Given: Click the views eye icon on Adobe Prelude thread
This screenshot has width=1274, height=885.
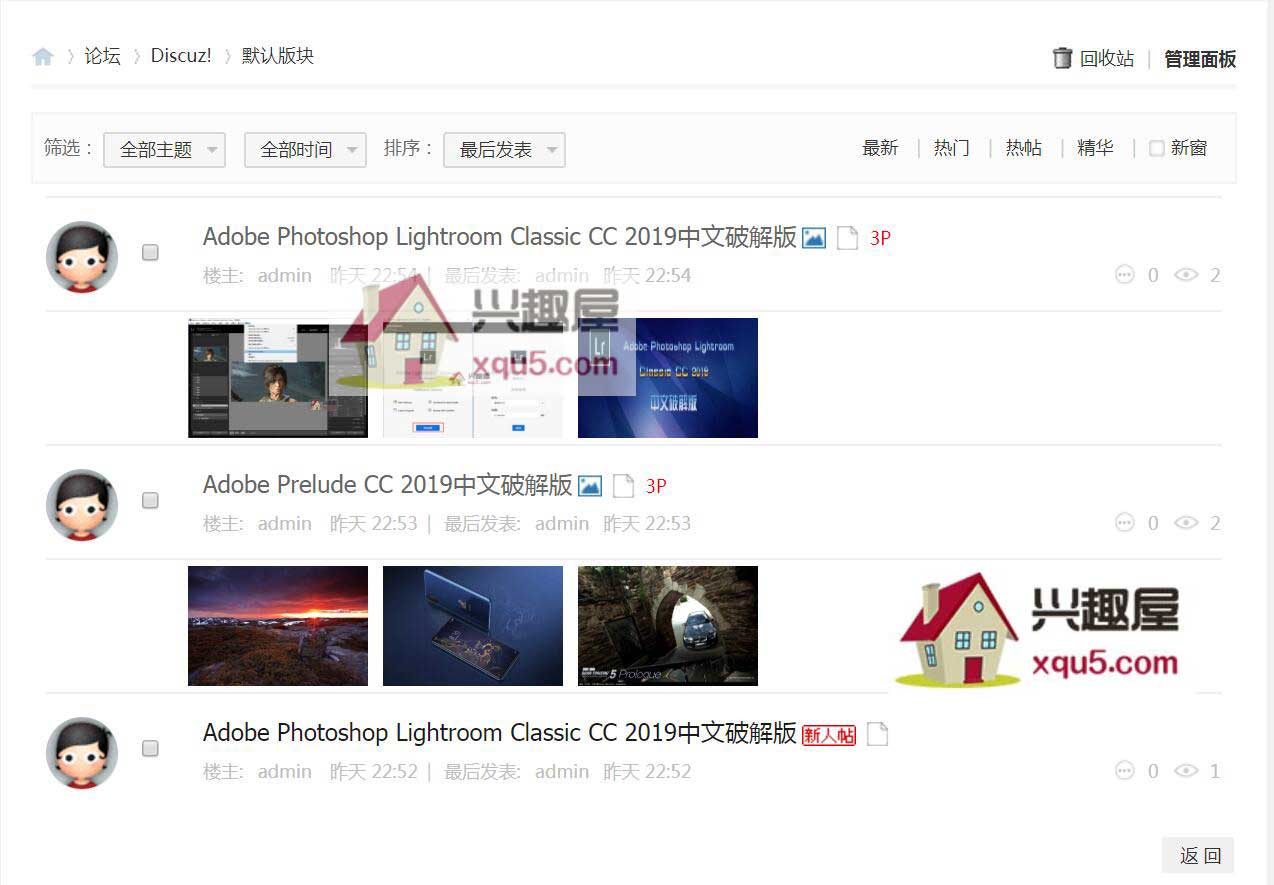Looking at the screenshot, I should pyautogui.click(x=1186, y=523).
